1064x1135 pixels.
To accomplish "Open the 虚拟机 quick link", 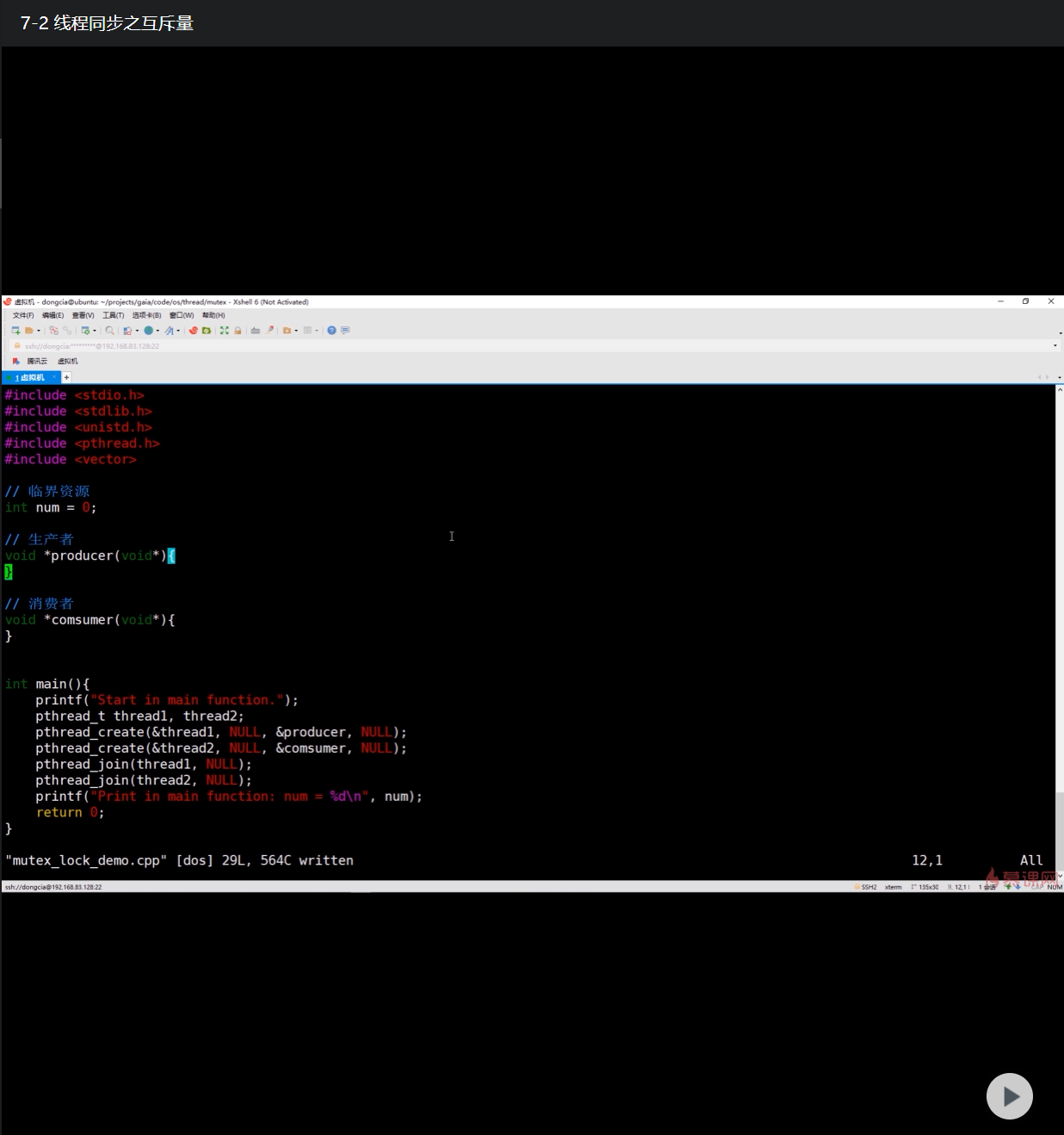I will tap(68, 362).
